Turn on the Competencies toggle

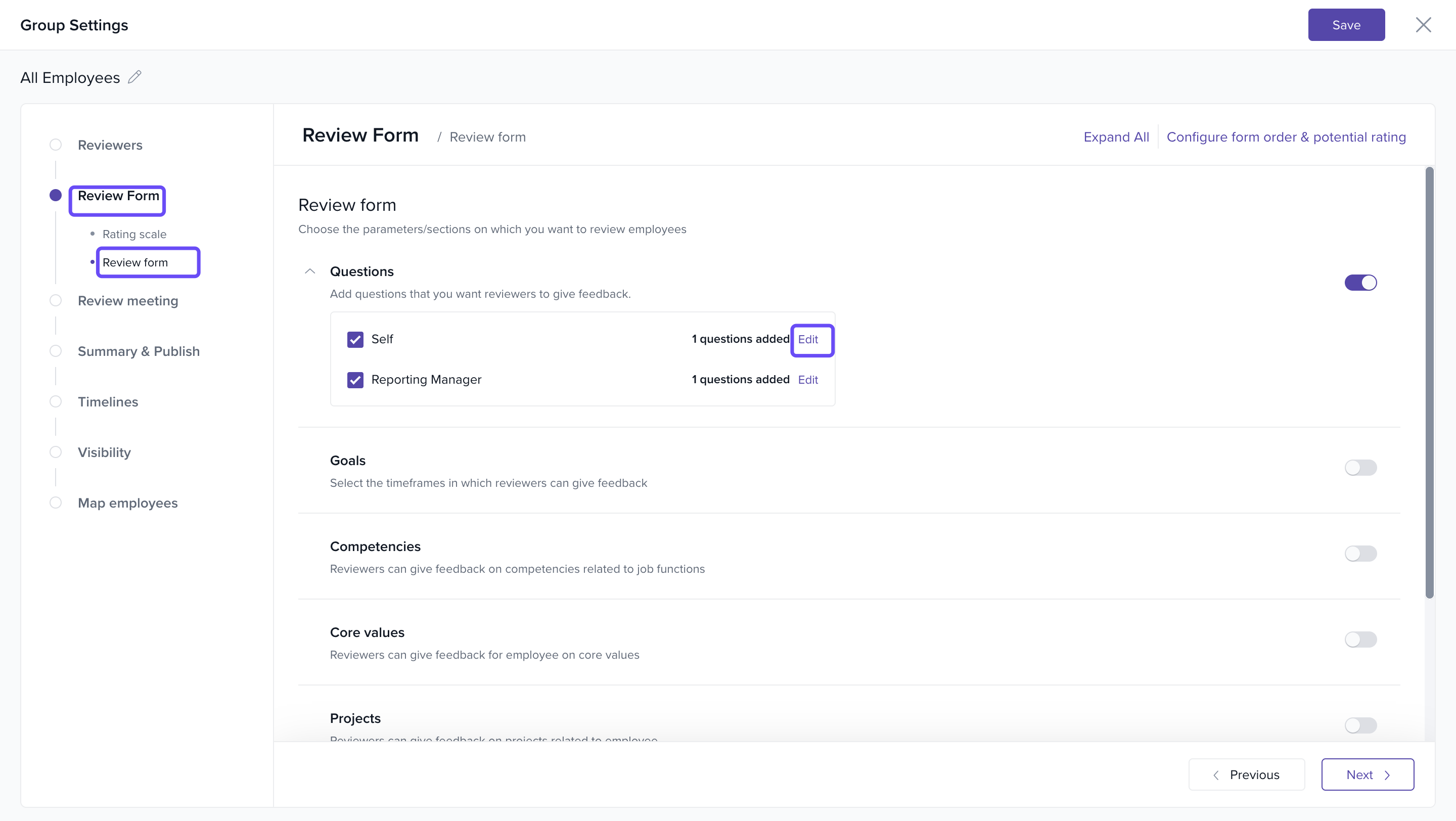1360,554
